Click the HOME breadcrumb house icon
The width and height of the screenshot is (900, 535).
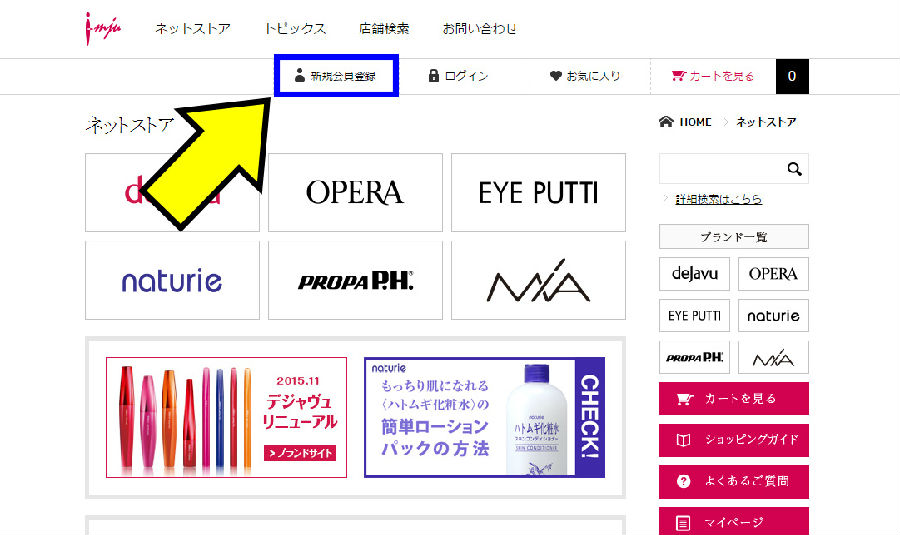(666, 122)
